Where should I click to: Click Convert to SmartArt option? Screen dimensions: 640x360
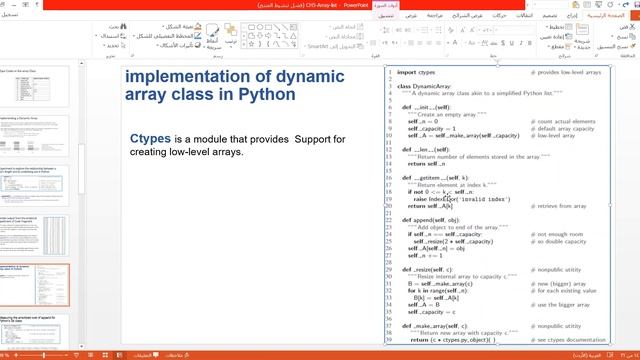pyautogui.click(x=334, y=47)
